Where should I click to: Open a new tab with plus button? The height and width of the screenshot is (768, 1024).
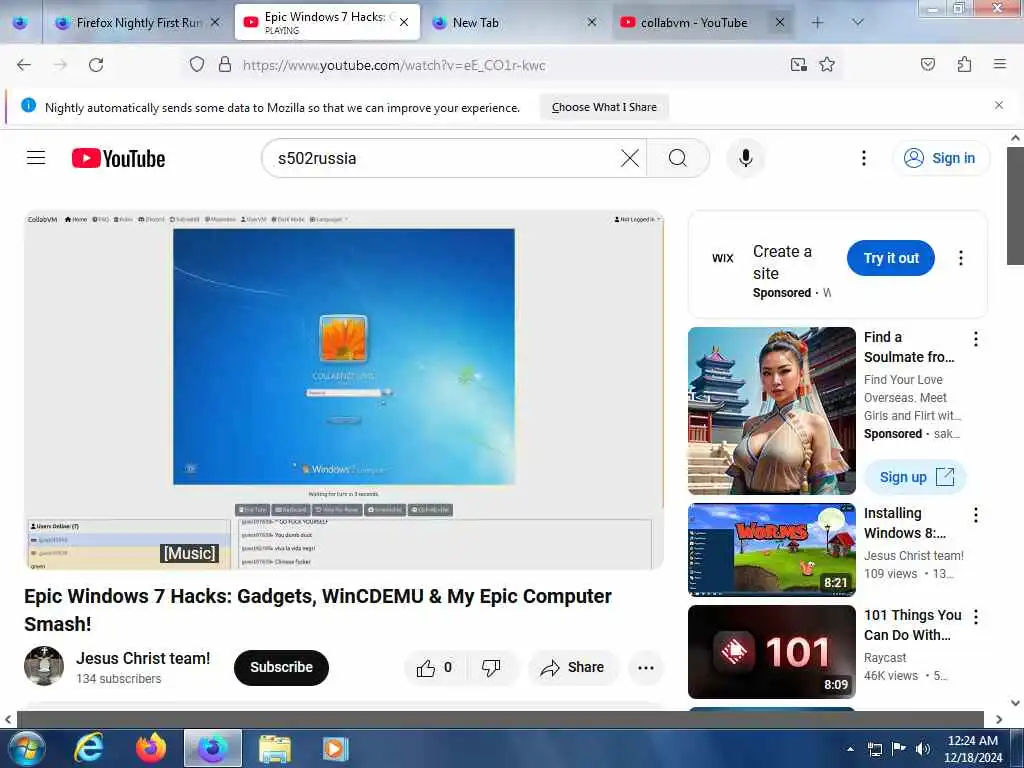point(817,22)
